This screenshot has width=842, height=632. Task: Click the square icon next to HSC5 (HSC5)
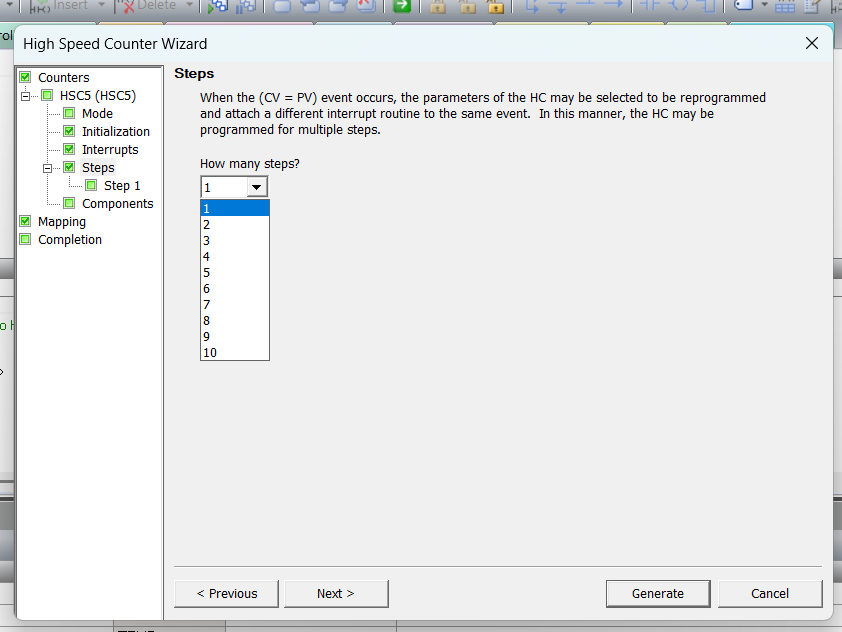coord(47,96)
